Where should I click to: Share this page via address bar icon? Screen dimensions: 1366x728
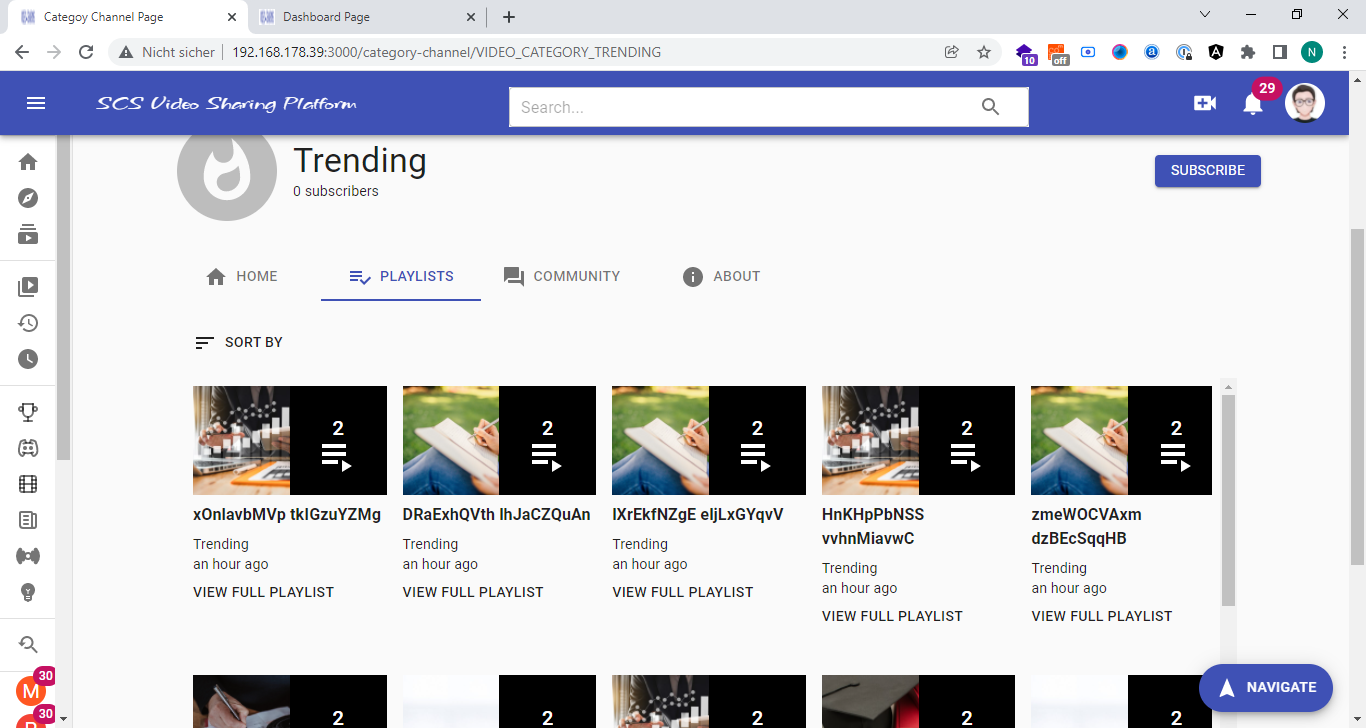[951, 52]
